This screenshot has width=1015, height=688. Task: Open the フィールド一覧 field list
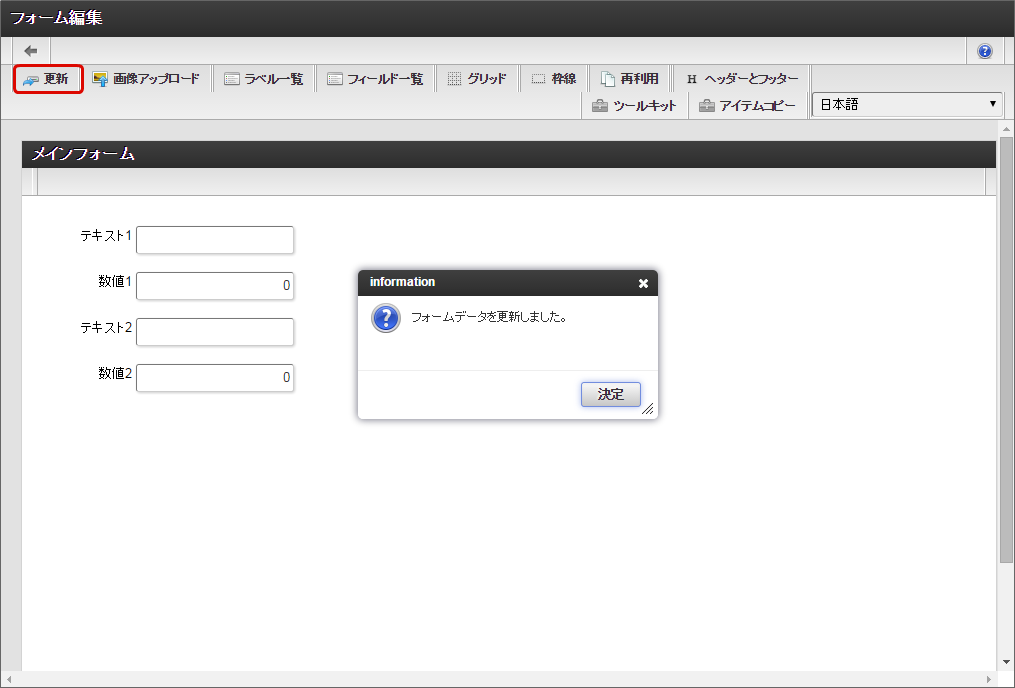pyautogui.click(x=375, y=79)
